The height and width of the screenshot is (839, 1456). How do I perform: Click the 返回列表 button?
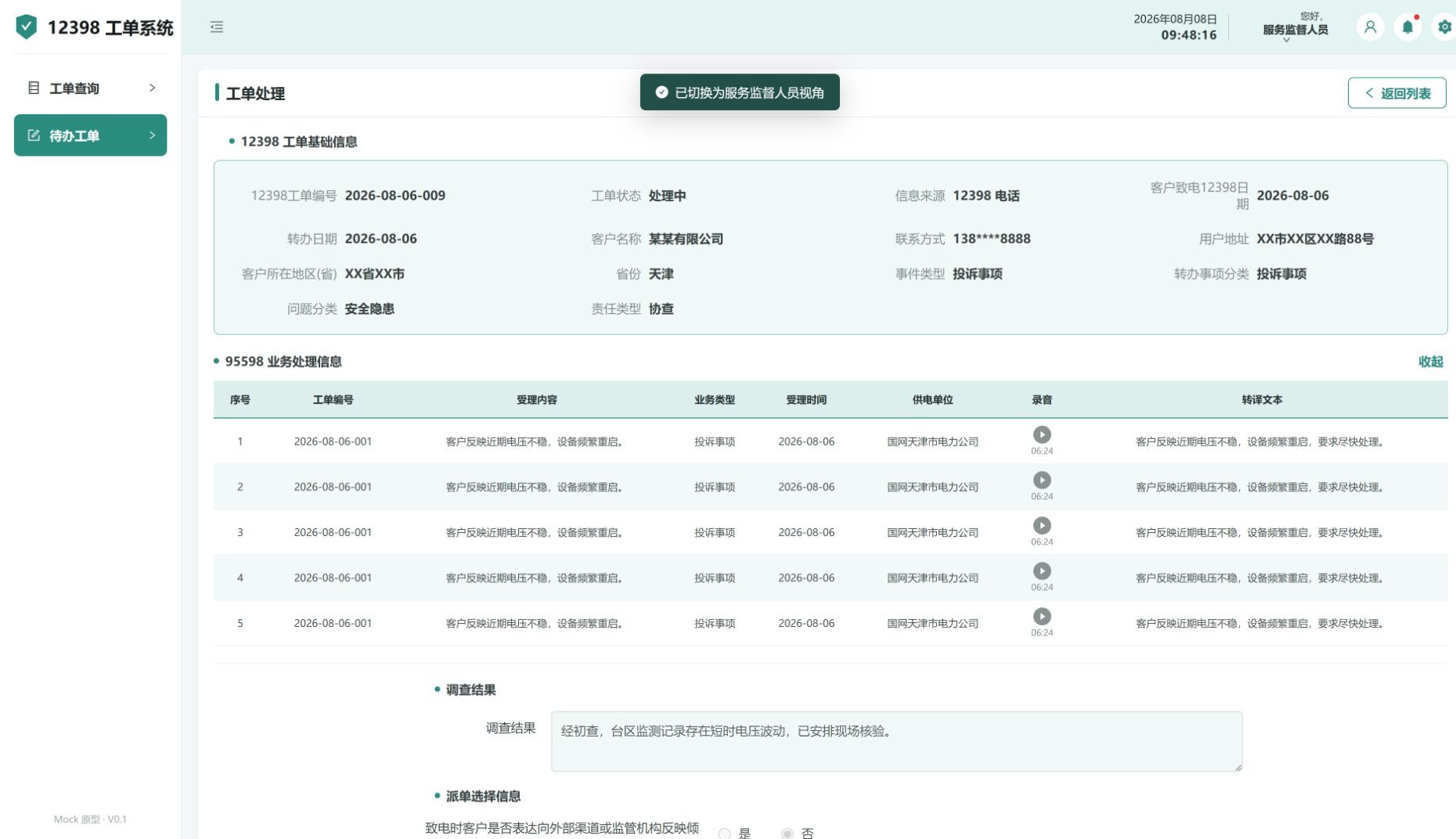tap(1397, 93)
